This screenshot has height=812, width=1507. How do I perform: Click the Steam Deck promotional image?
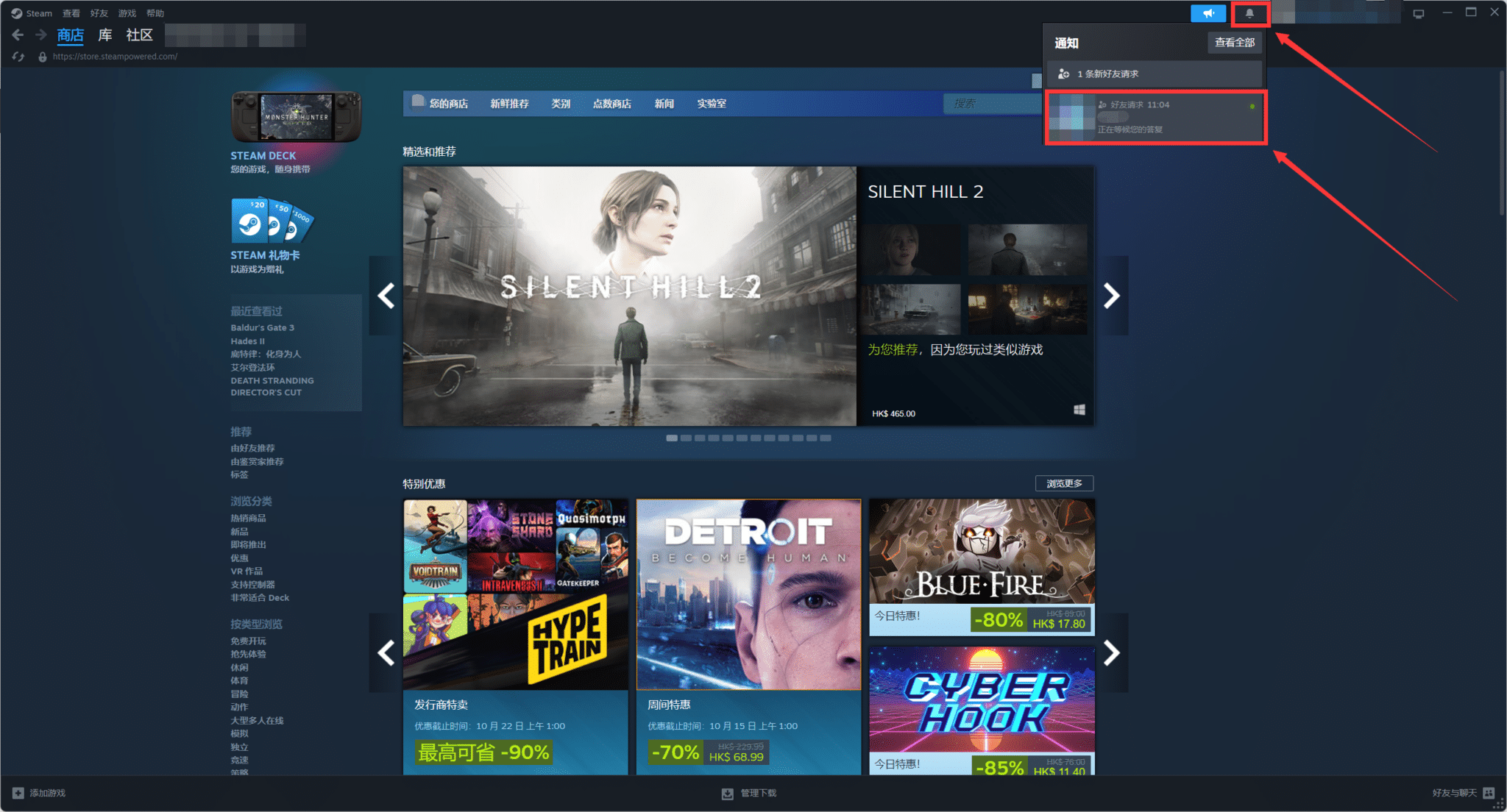[295, 118]
